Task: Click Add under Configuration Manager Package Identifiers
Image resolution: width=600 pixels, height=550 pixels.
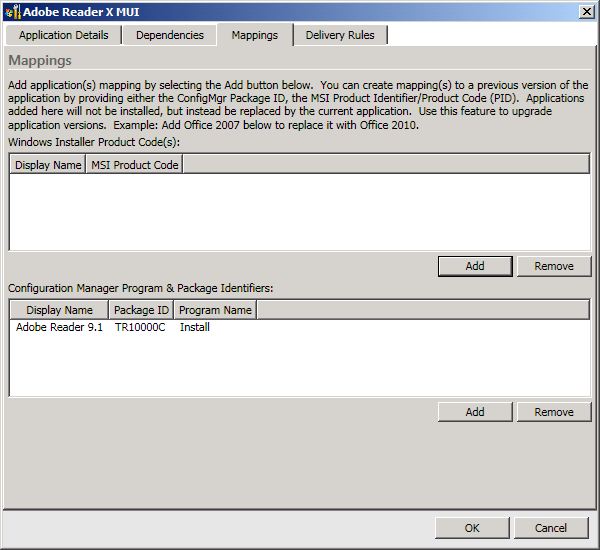Action: [475, 412]
